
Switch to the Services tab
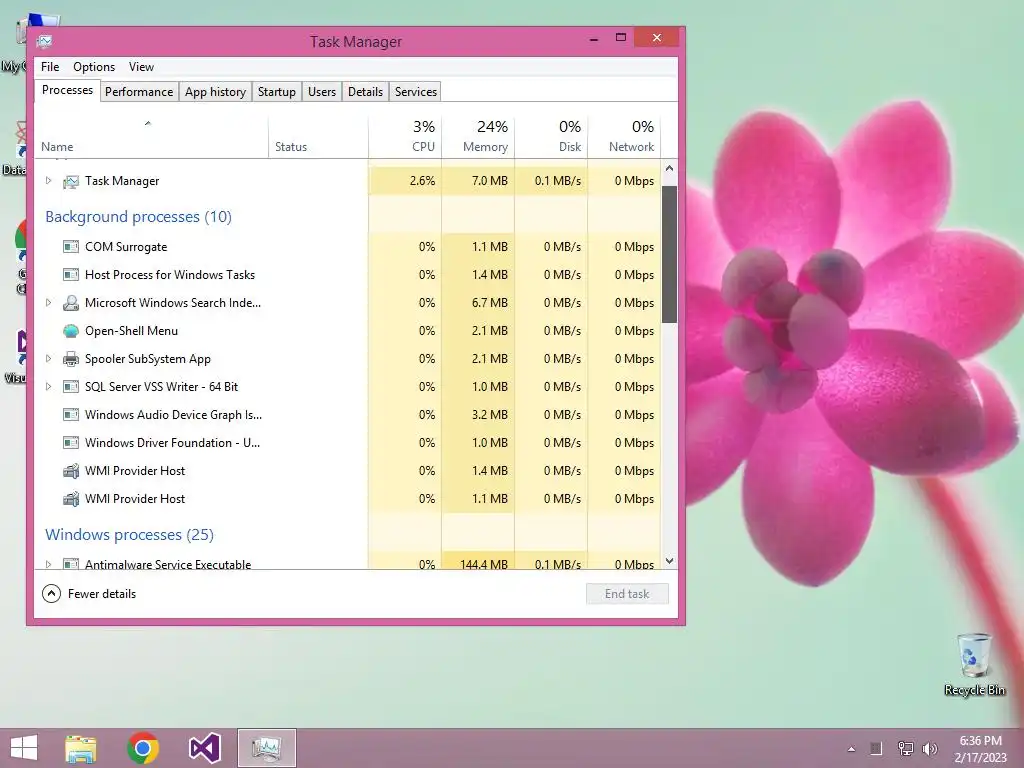pos(415,92)
